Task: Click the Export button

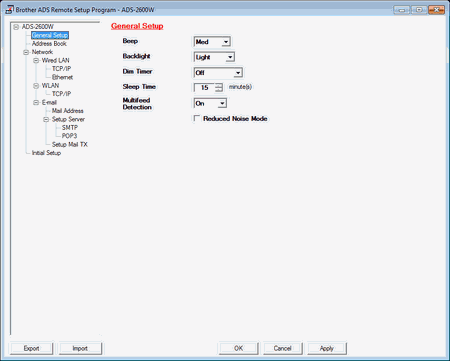Action: click(x=31, y=348)
